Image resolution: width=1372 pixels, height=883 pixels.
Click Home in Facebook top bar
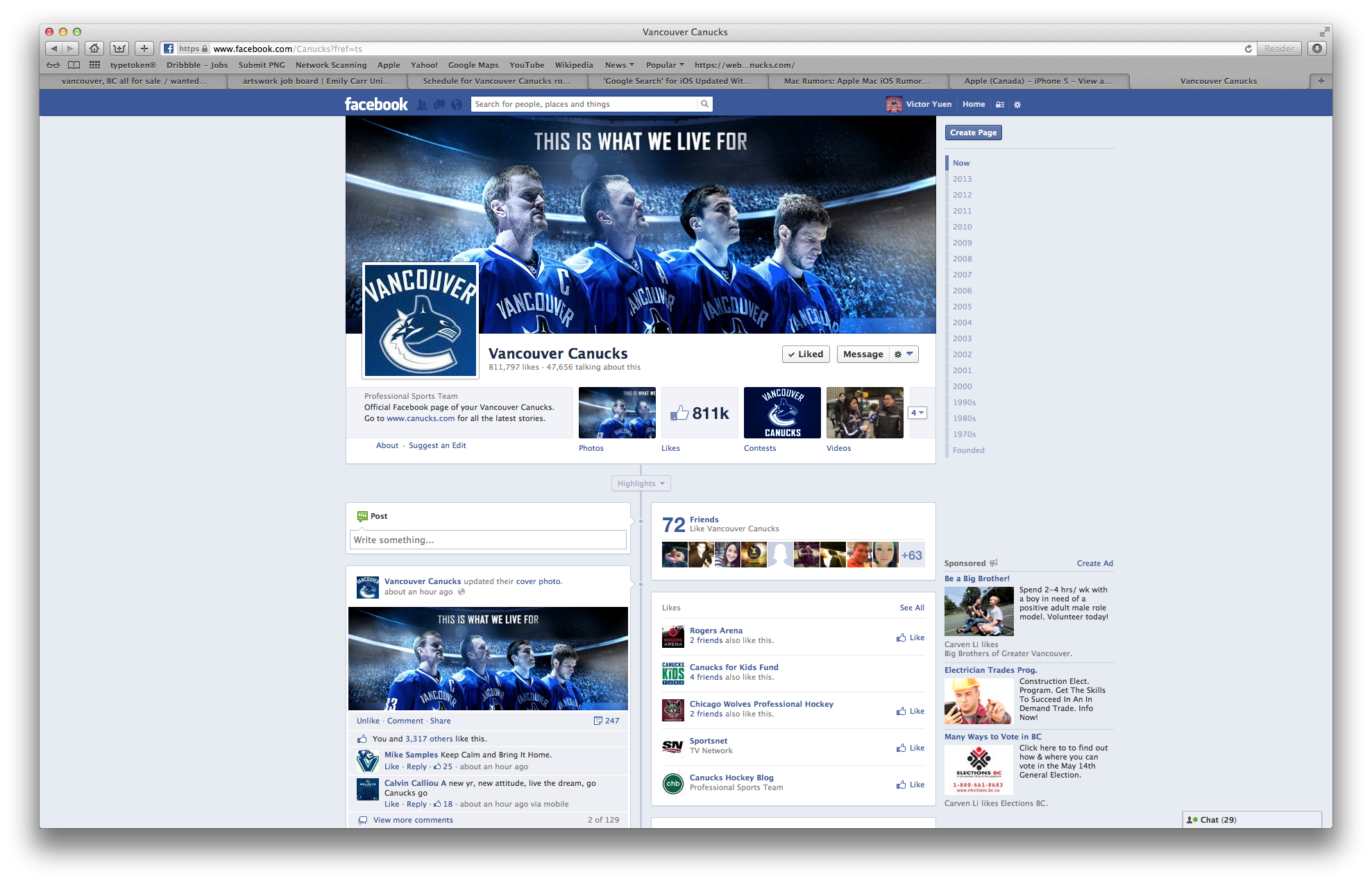coord(974,104)
